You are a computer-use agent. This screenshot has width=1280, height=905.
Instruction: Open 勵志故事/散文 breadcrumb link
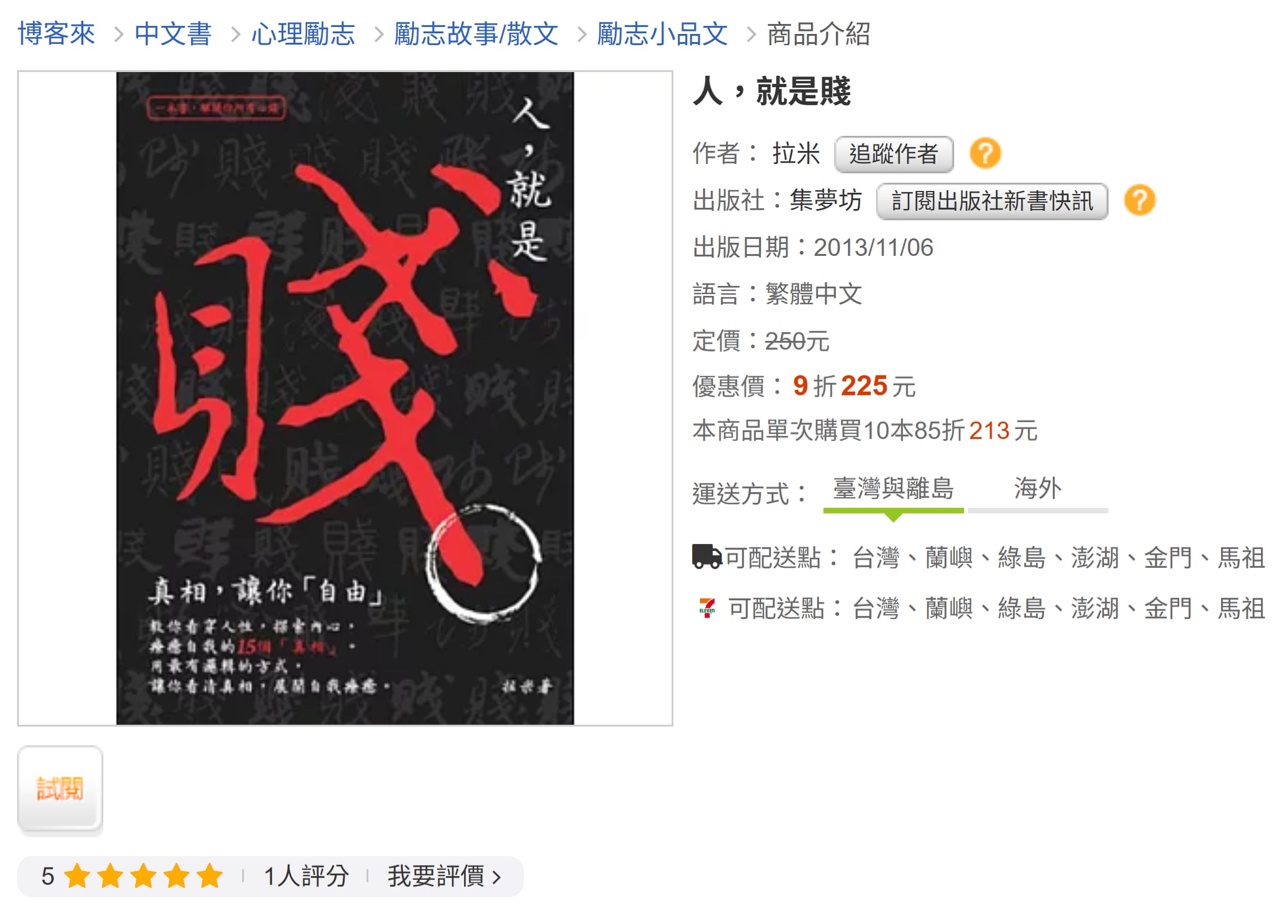(x=476, y=34)
